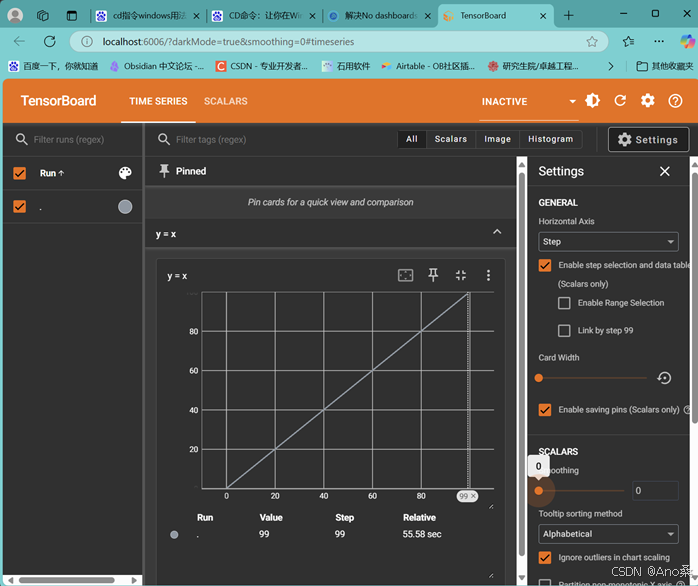698x586 pixels.
Task: Show more bookmarks chevron
Action: pyautogui.click(x=611, y=66)
